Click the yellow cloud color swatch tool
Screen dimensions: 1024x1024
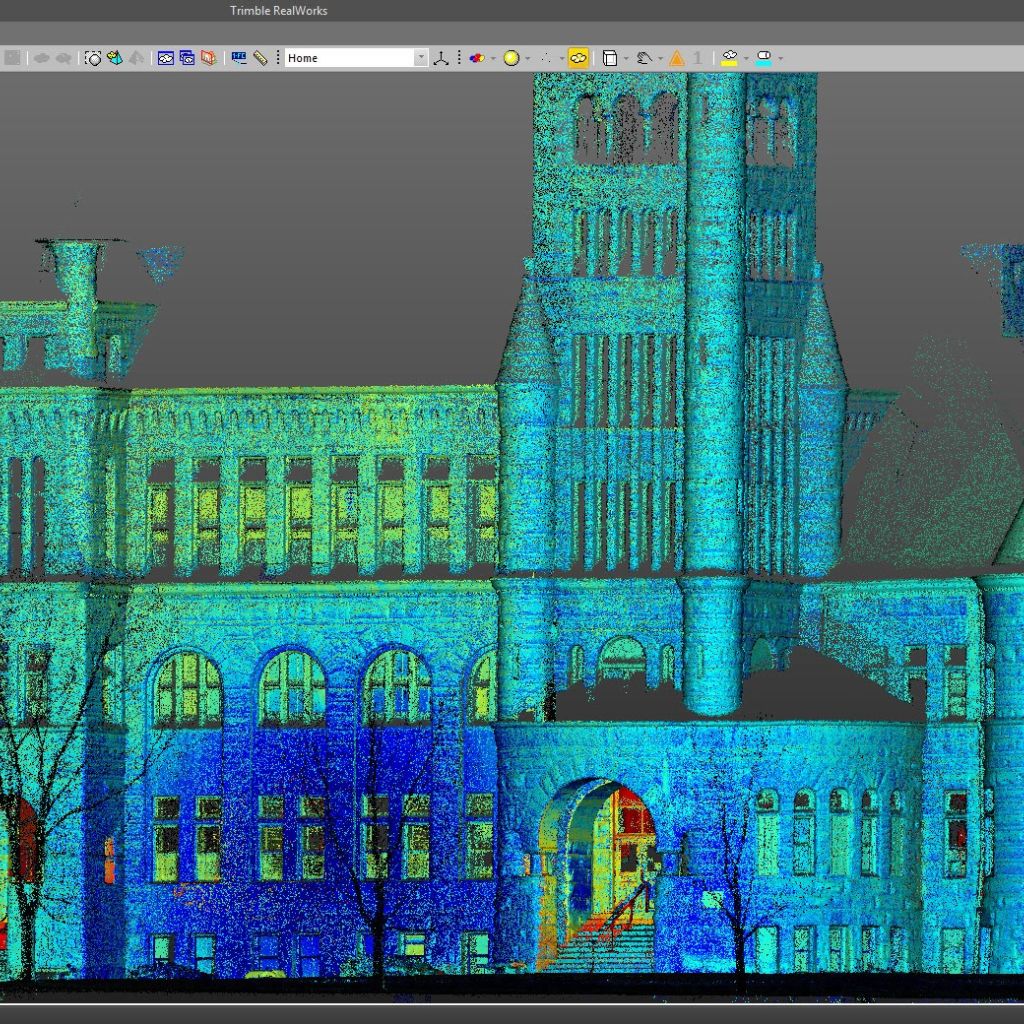(x=729, y=58)
